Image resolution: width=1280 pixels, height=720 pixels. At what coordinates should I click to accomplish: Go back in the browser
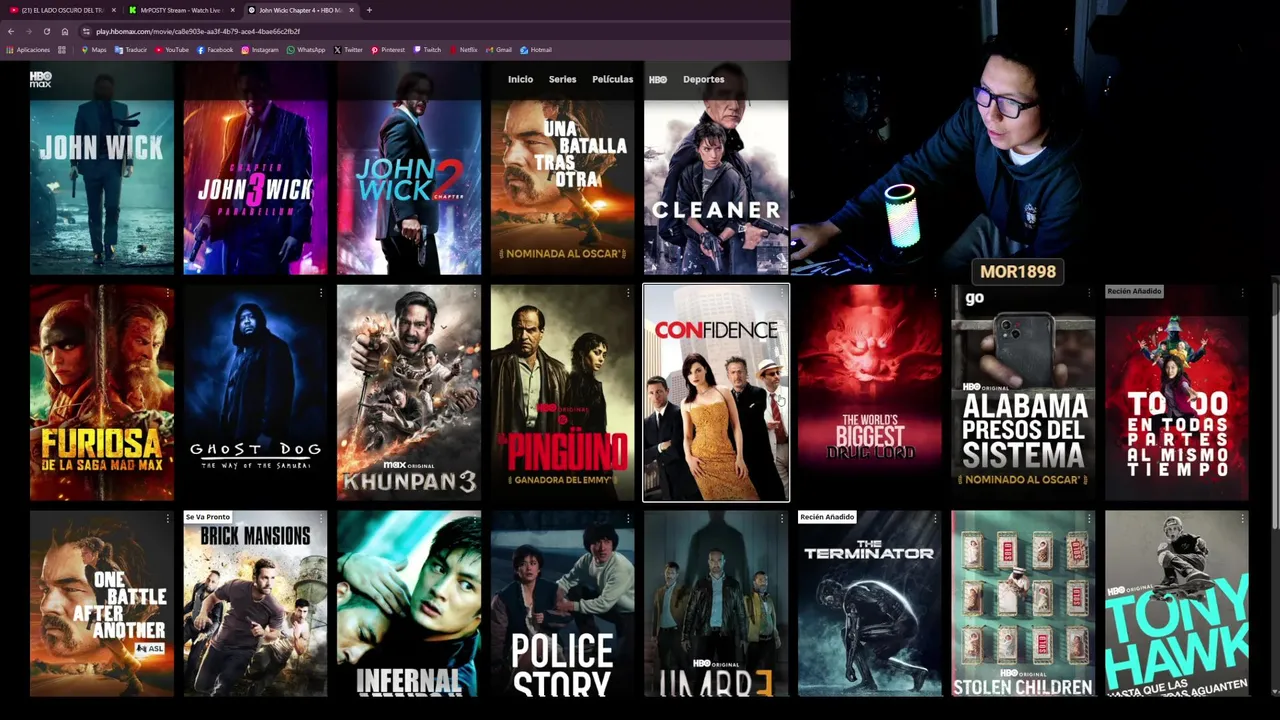coord(10,31)
